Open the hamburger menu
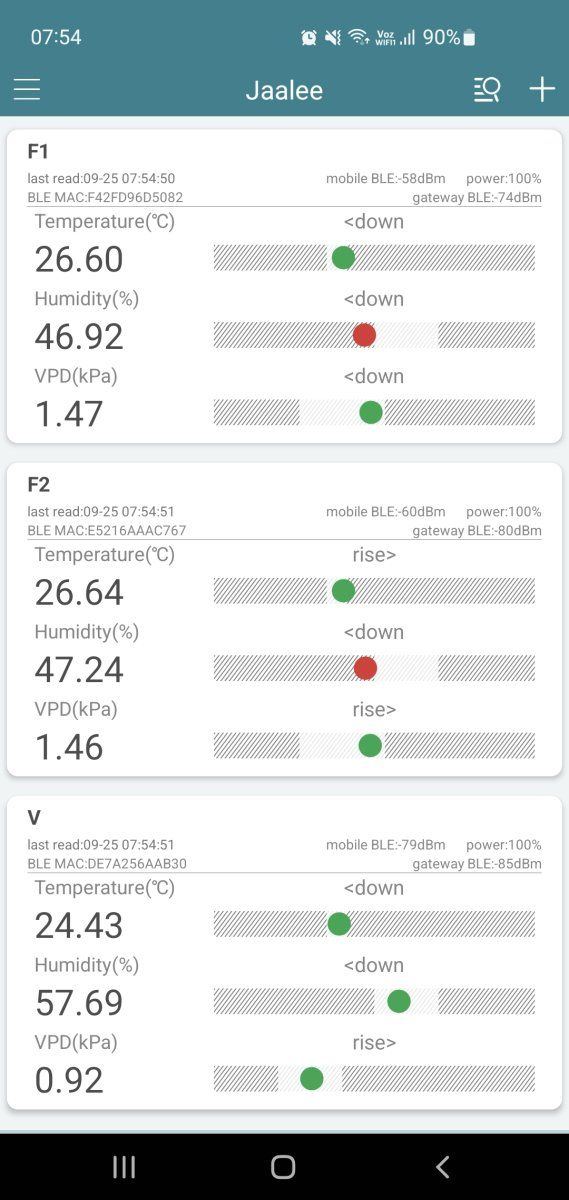 coord(27,90)
